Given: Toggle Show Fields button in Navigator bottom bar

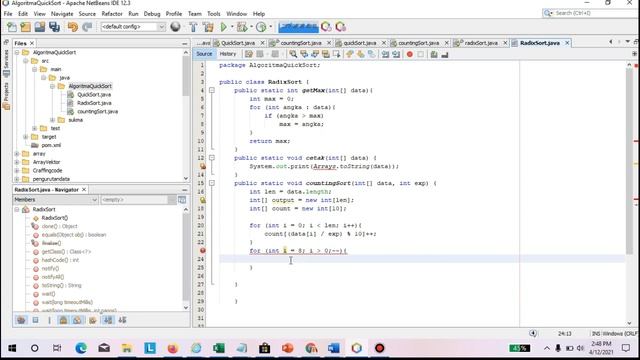Looking at the screenshot, I should (x=36, y=320).
